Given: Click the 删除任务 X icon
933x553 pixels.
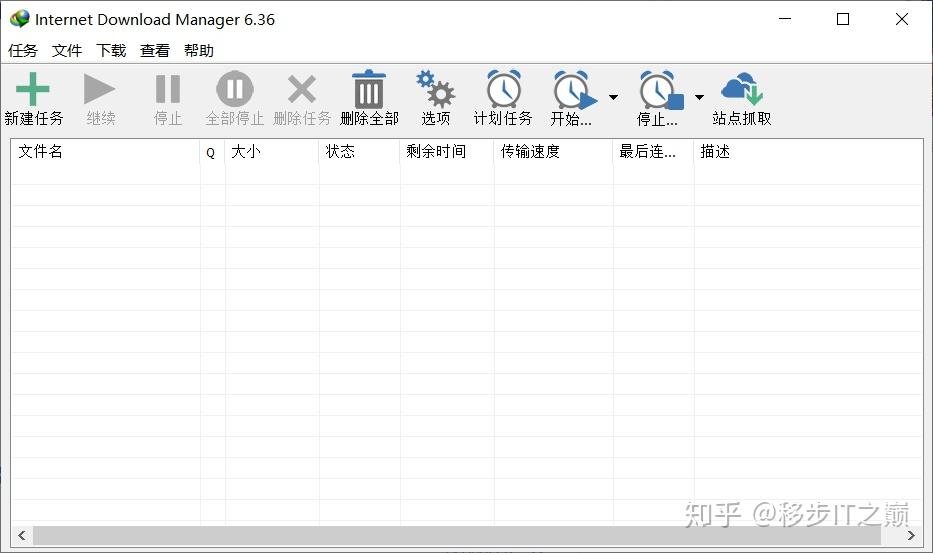Looking at the screenshot, I should coord(302,89).
